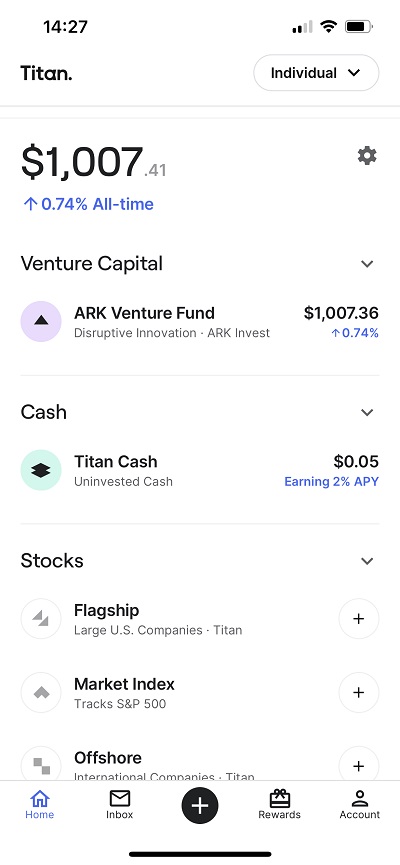Open the Rewards tab
The image size is (400, 865).
[280, 804]
